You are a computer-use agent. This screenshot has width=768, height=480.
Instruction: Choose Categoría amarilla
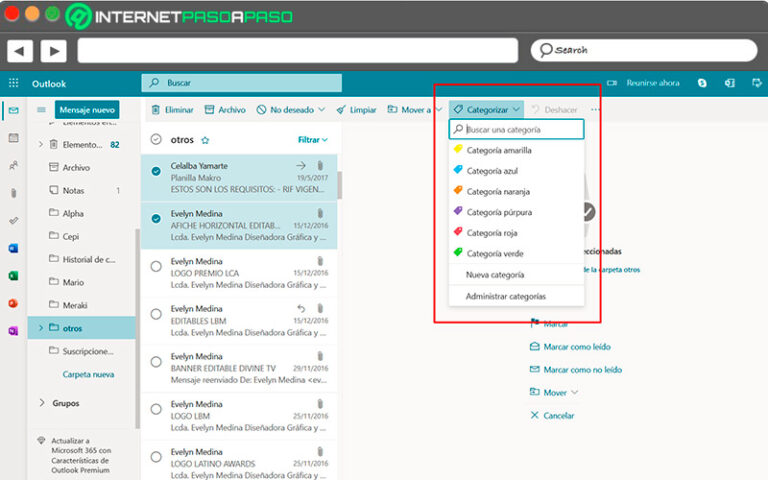pyautogui.click(x=516, y=150)
